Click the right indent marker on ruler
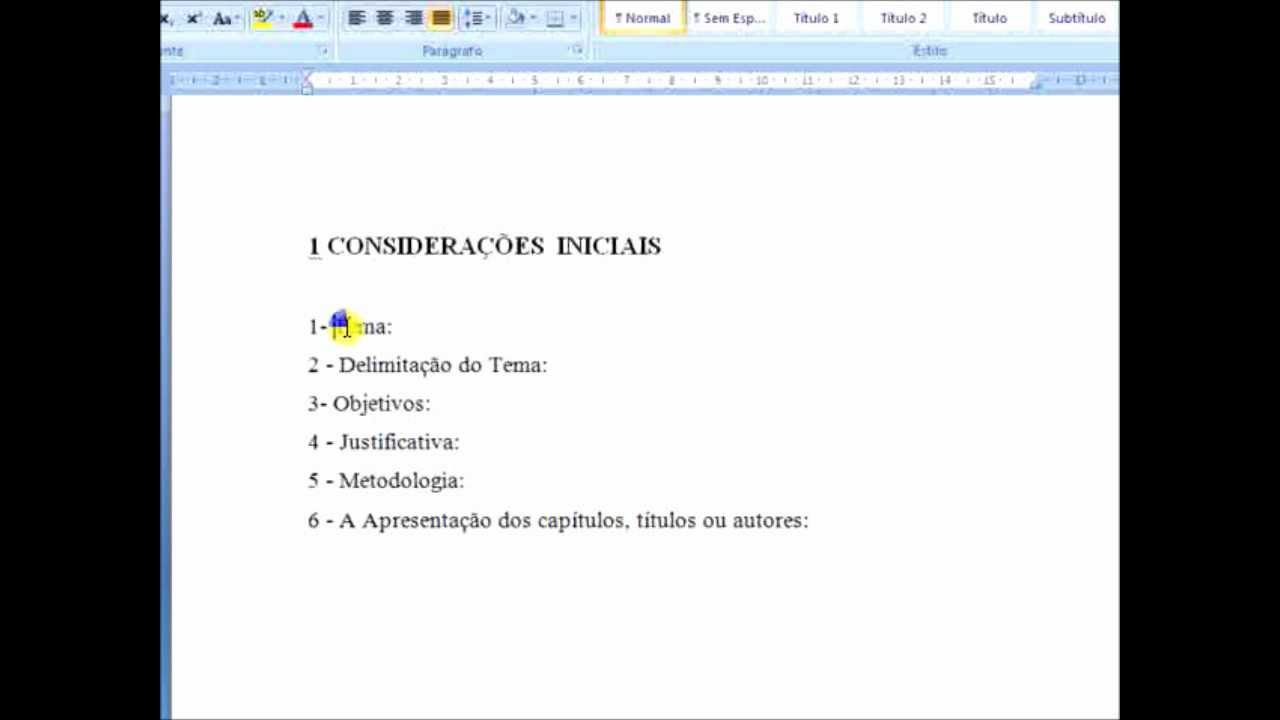This screenshot has width=1280, height=720. click(1035, 86)
